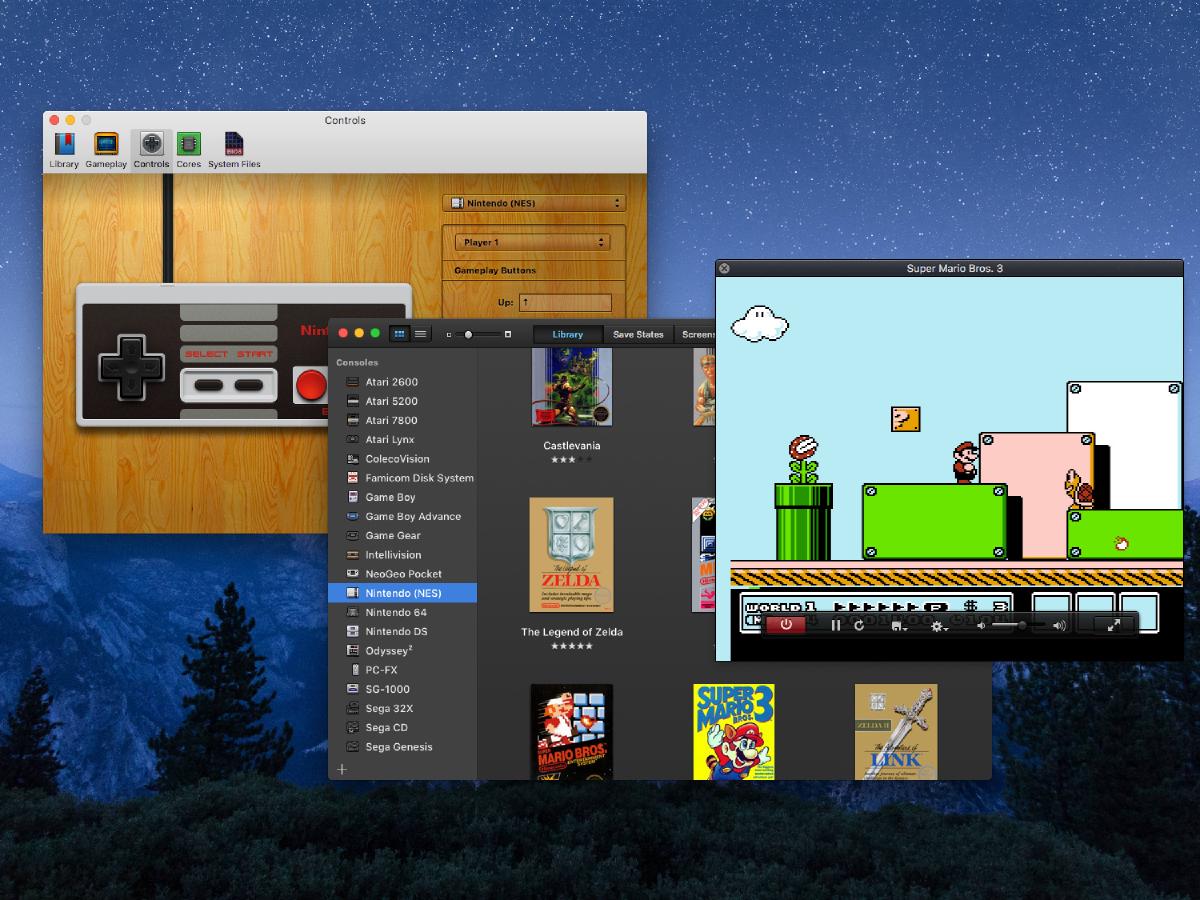Click The Legend of Zelda star rating

click(572, 646)
